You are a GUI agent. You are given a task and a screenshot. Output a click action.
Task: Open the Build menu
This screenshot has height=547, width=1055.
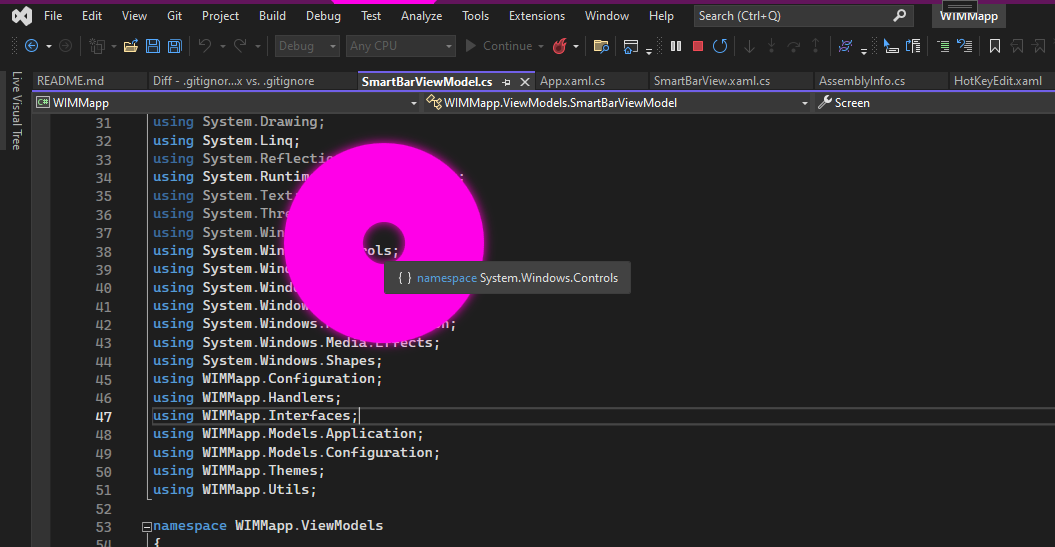272,15
